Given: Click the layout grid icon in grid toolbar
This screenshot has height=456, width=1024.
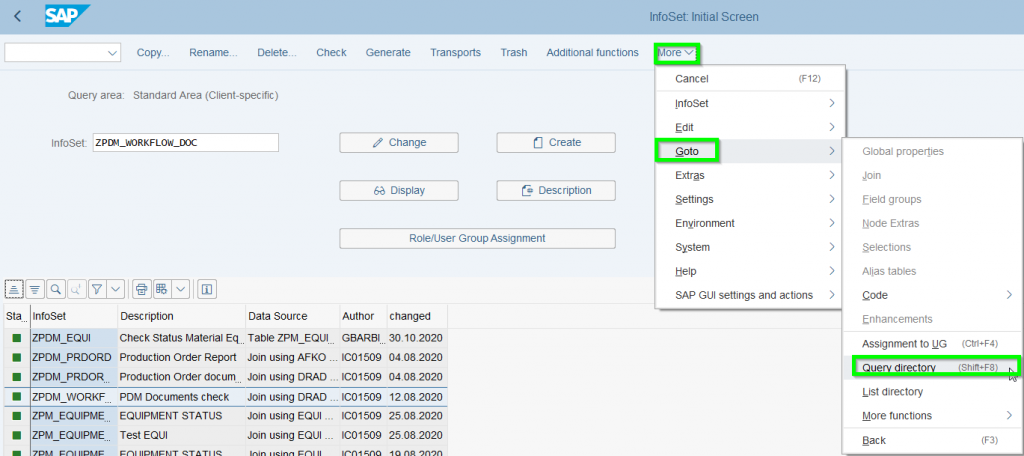Looking at the screenshot, I should click(x=162, y=289).
